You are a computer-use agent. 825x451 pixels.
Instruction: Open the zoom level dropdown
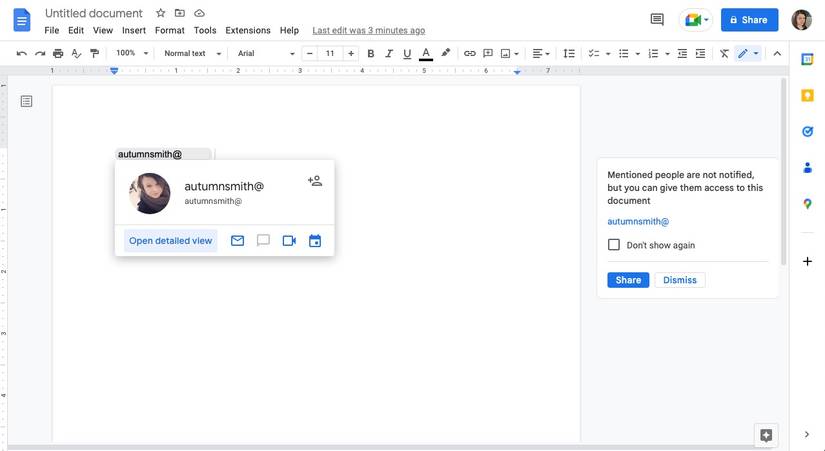click(132, 53)
